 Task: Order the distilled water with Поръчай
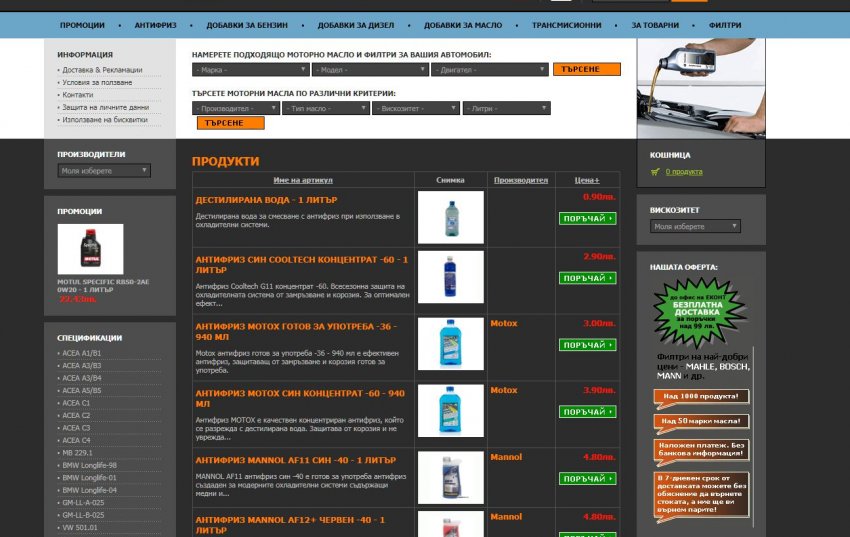587,218
